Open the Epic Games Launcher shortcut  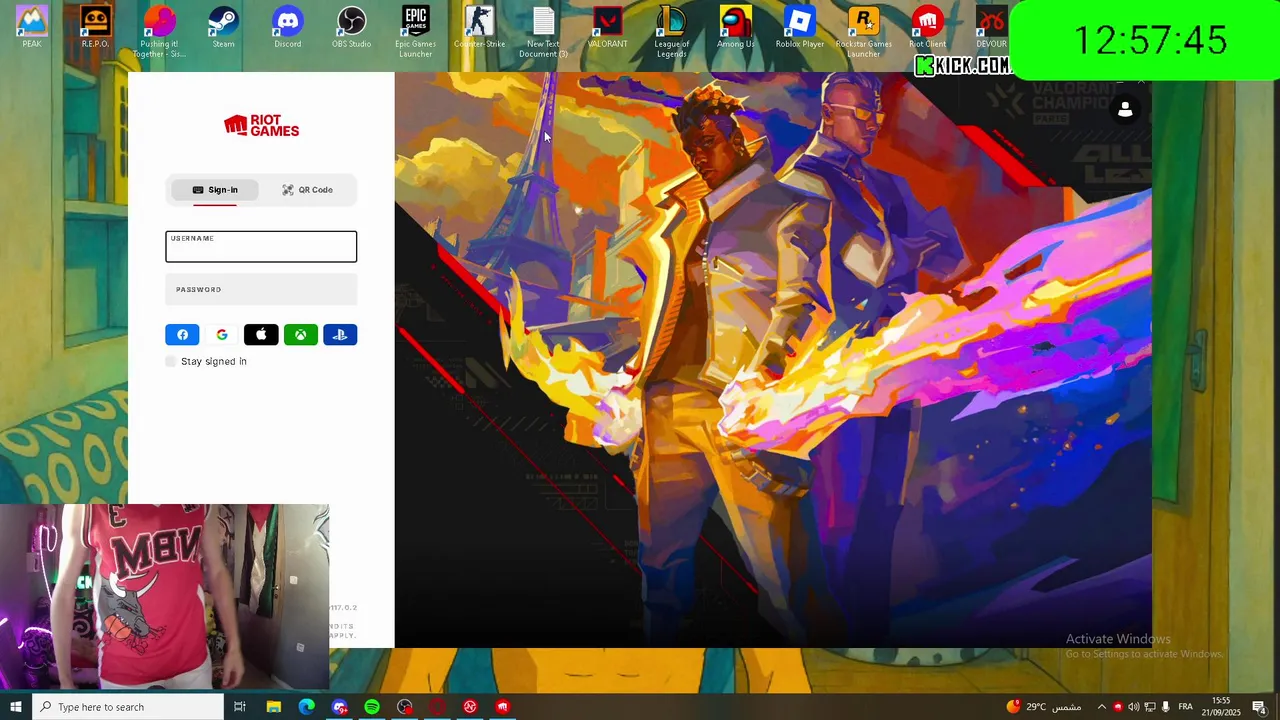416,32
